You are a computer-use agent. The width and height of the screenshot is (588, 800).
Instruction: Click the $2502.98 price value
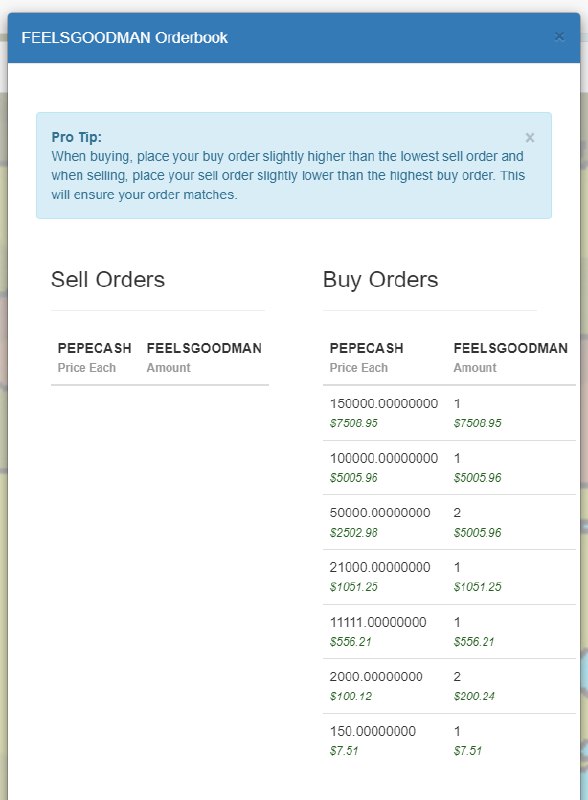coord(354,533)
